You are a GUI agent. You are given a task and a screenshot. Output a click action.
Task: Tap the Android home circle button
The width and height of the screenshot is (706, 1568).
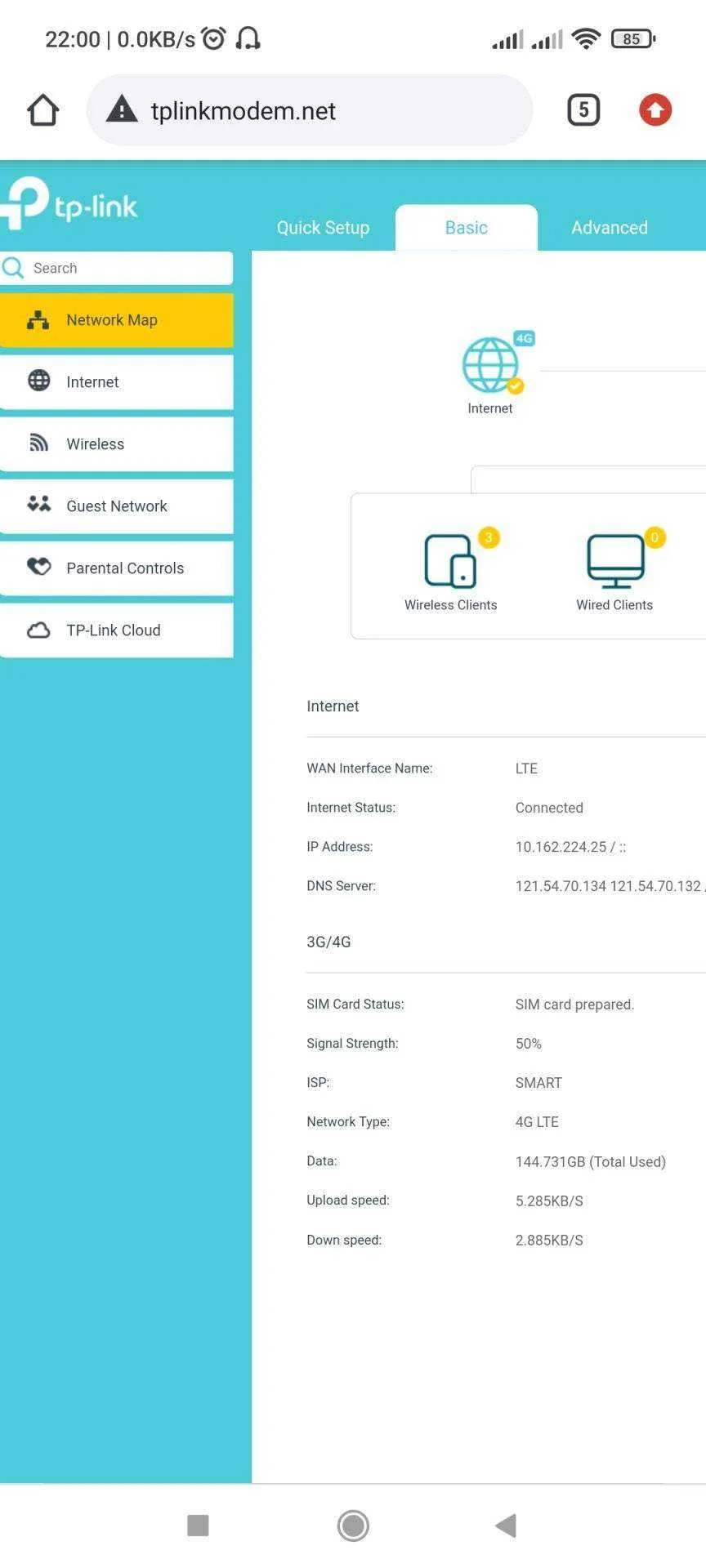pos(353,1525)
